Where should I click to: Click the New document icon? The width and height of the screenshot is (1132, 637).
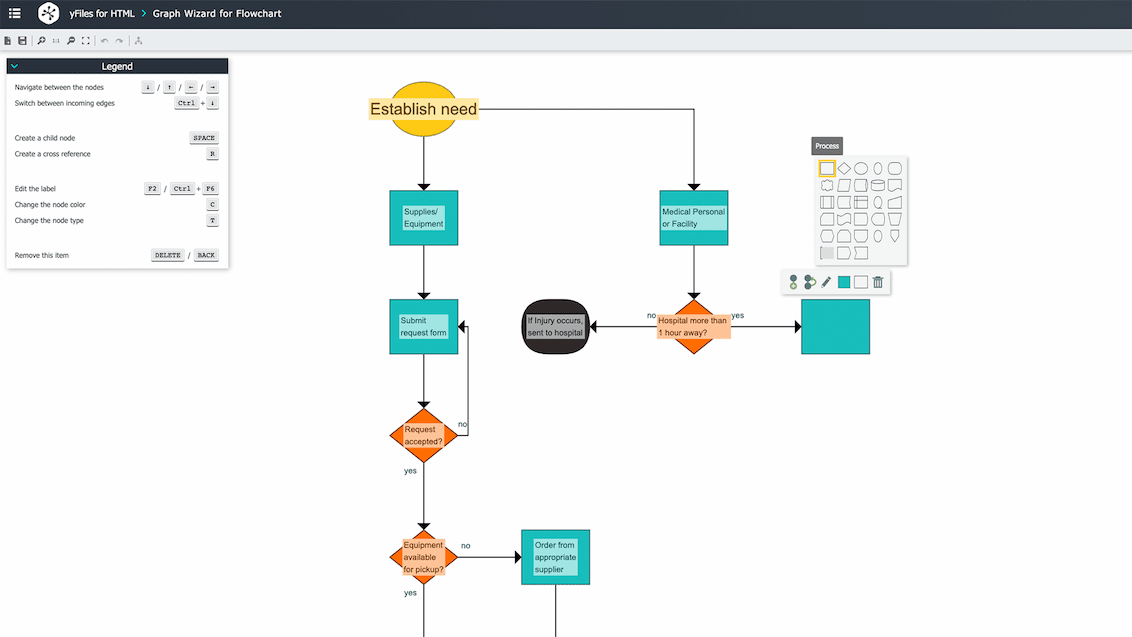[7, 40]
